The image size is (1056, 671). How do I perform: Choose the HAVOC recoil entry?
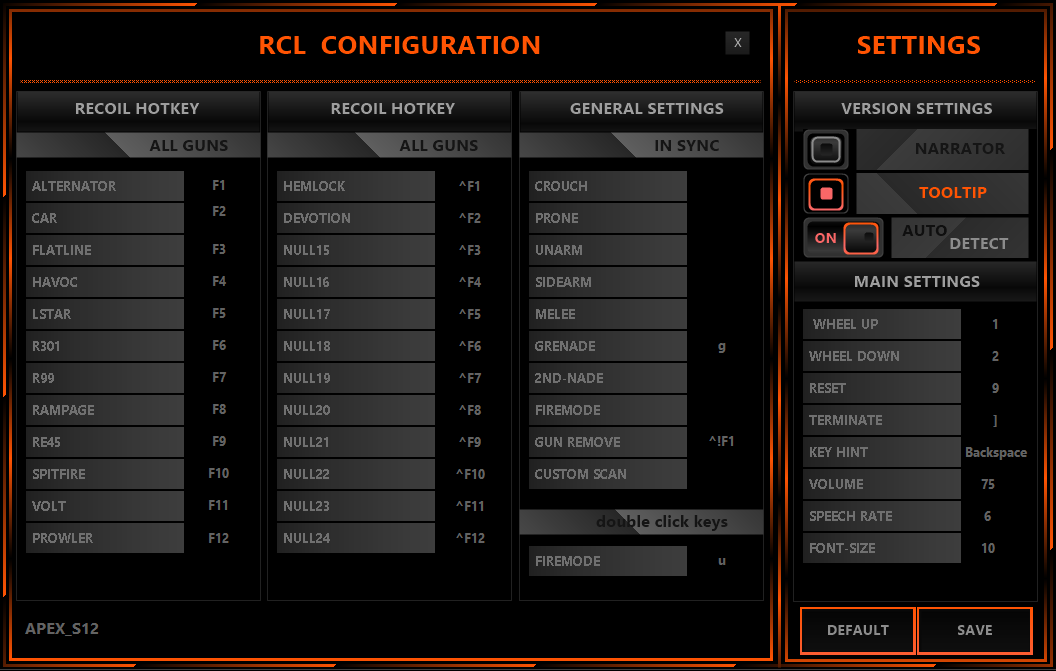pyautogui.click(x=104, y=282)
